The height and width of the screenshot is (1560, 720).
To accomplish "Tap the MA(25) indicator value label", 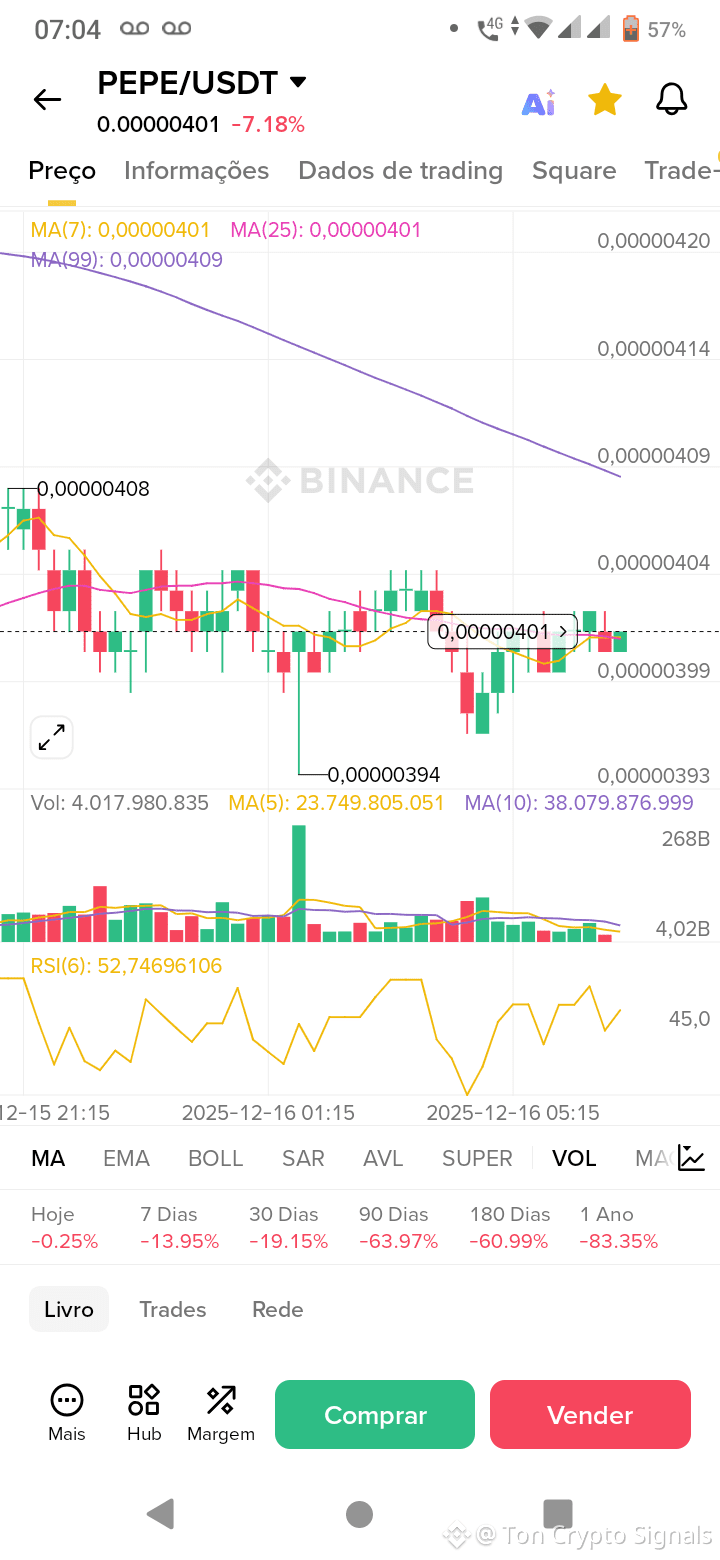I will point(326,230).
